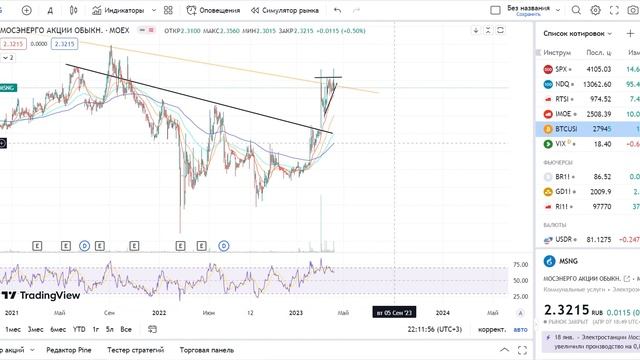Set range to 6мес

[58, 329]
